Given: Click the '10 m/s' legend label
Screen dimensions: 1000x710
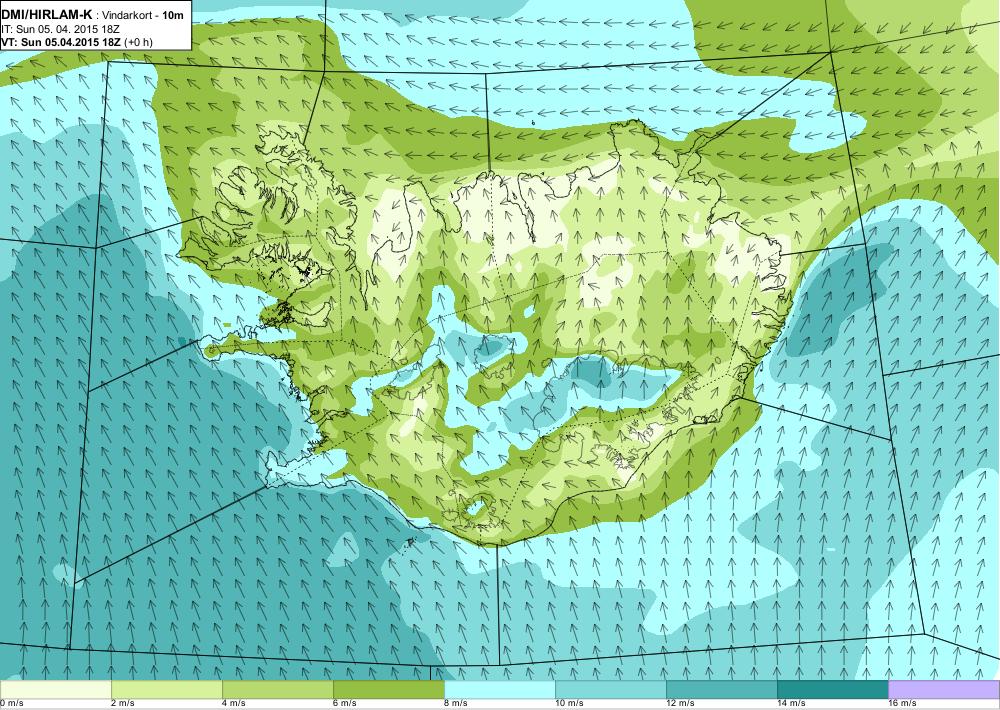Looking at the screenshot, I should tap(570, 703).
